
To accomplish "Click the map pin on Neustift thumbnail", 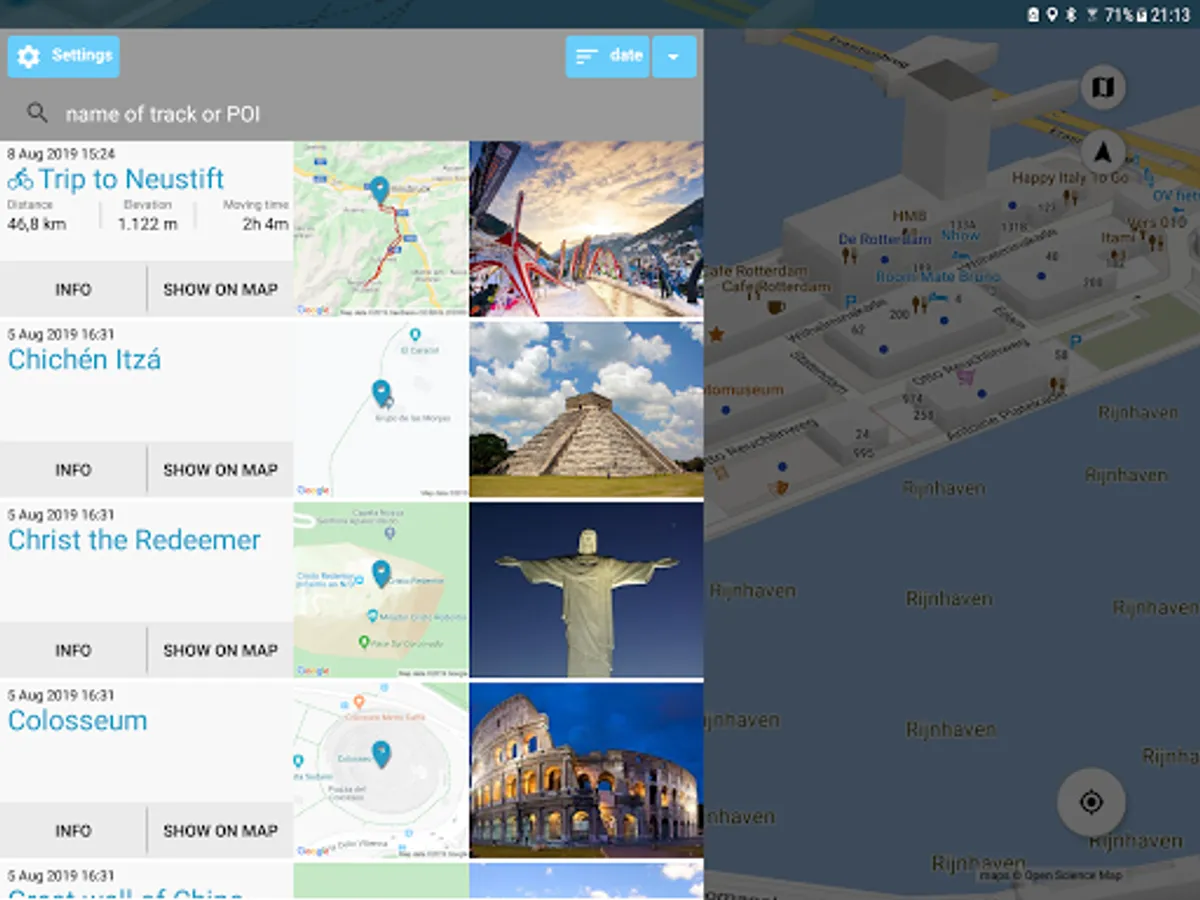I will [x=379, y=190].
